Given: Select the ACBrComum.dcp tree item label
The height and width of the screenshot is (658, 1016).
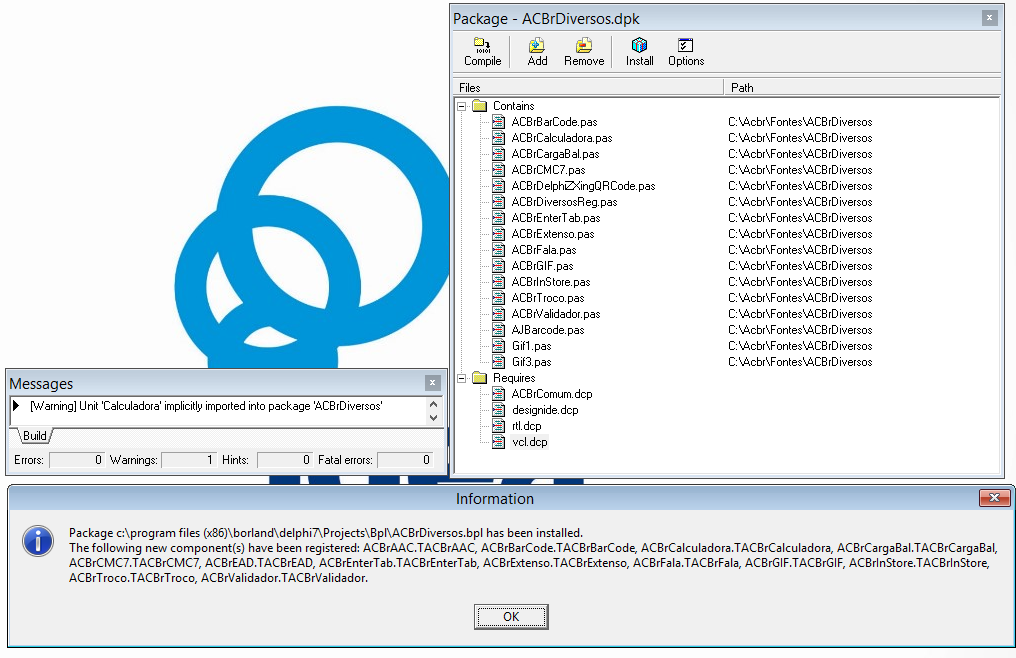Looking at the screenshot, I should [x=552, y=394].
